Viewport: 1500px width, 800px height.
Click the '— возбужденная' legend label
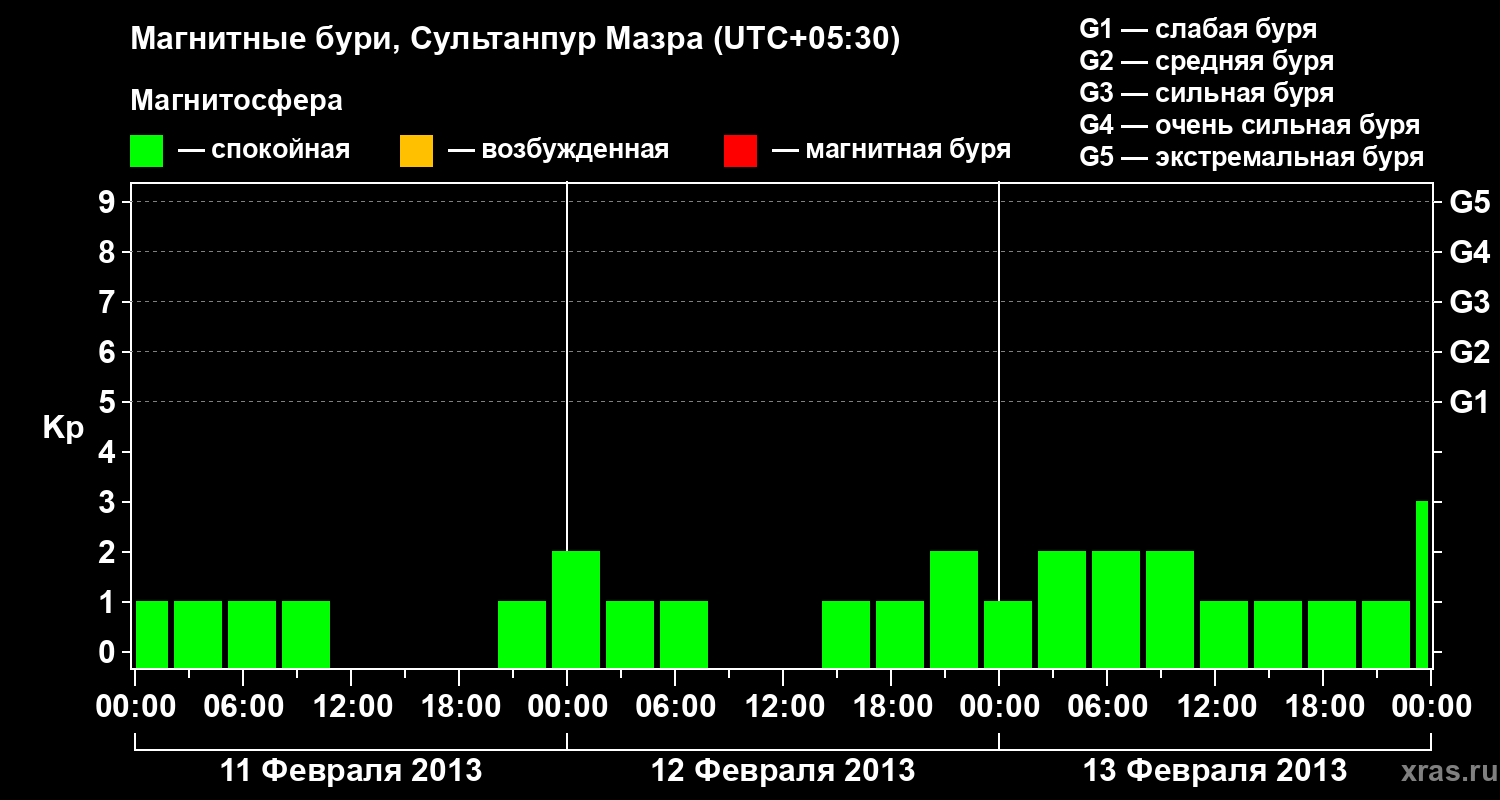pyautogui.click(x=558, y=151)
